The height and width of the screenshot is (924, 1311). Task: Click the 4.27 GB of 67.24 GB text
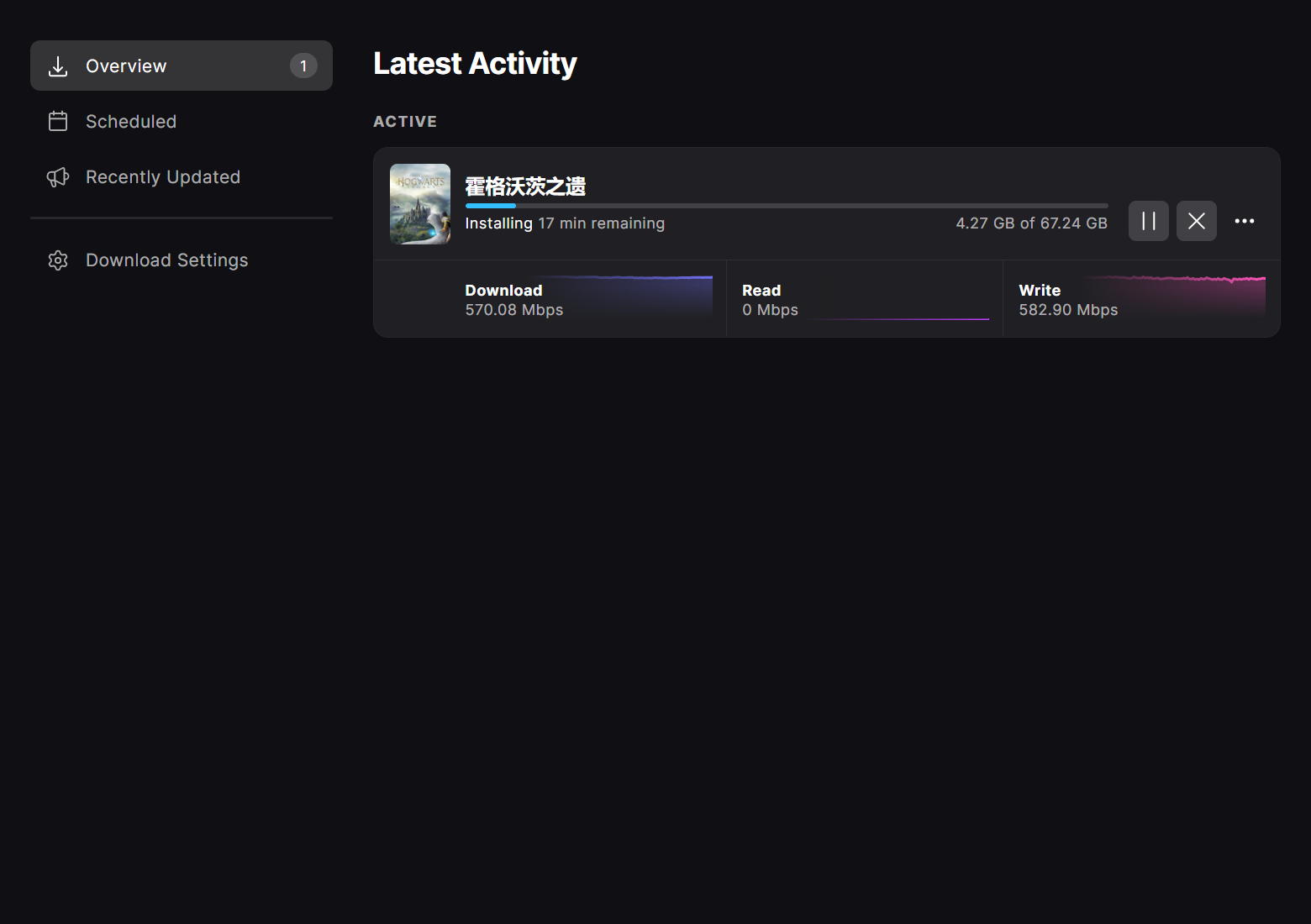[x=1031, y=223]
